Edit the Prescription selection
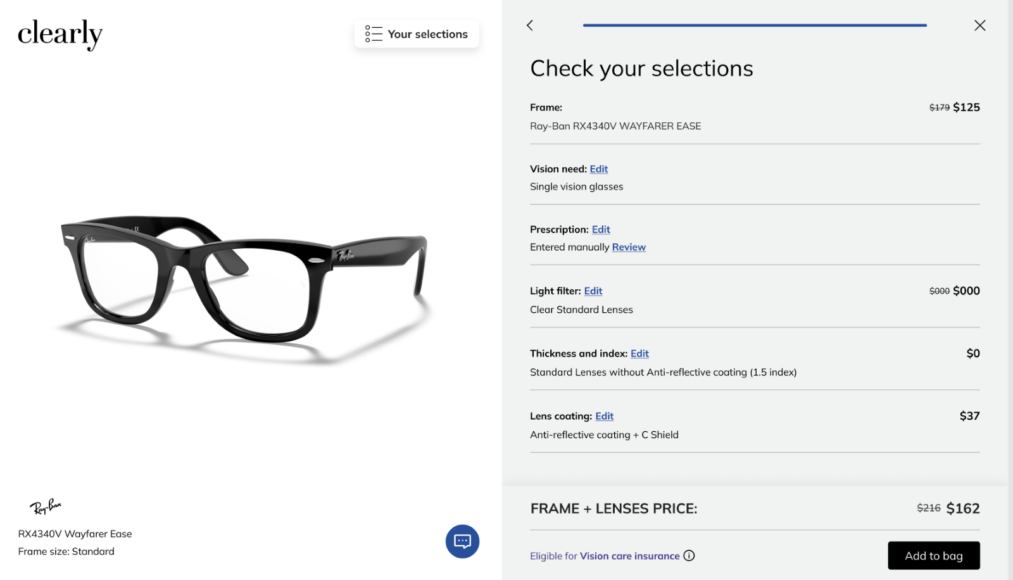 [x=601, y=229]
